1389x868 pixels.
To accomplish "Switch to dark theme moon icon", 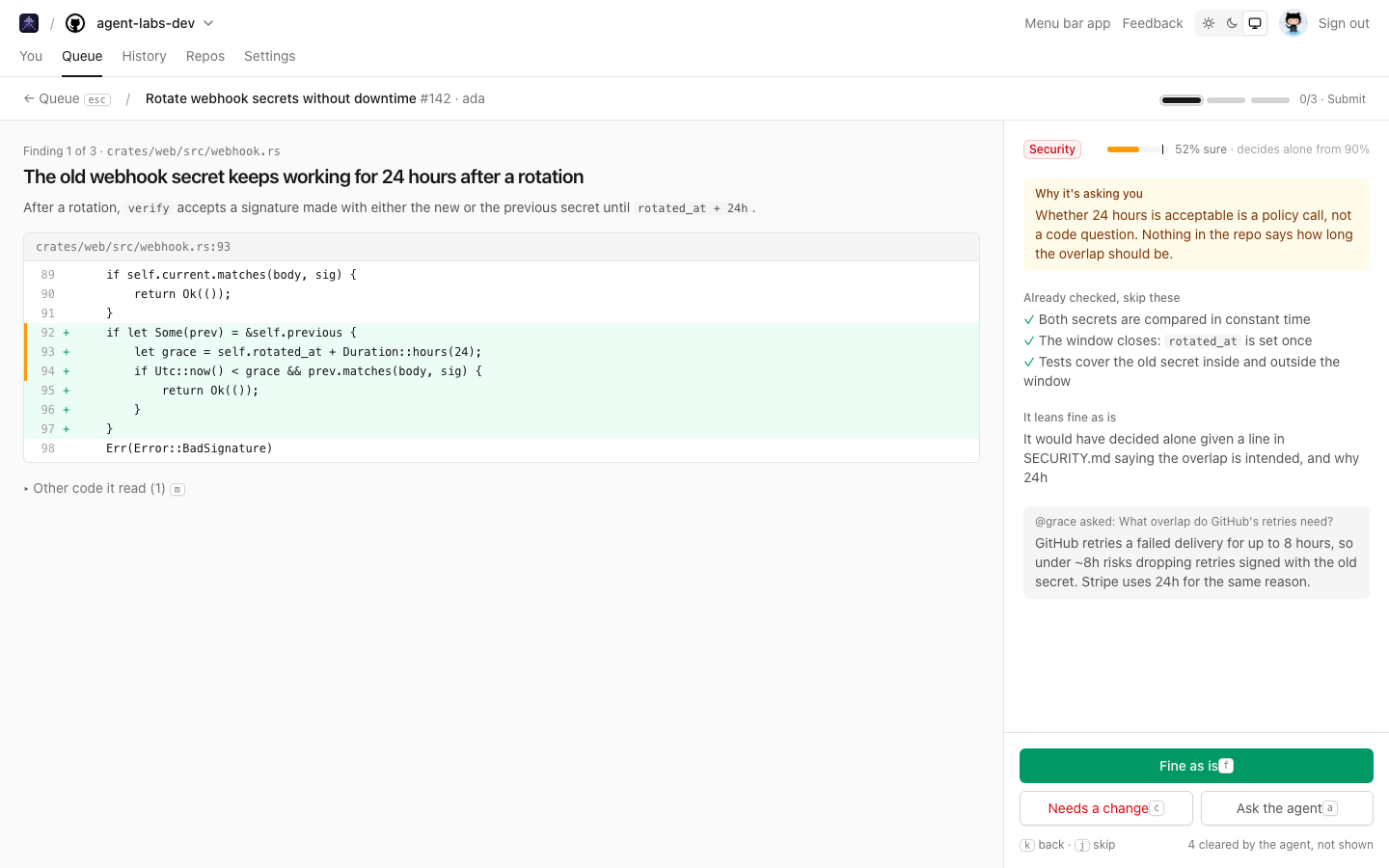I will (1232, 23).
